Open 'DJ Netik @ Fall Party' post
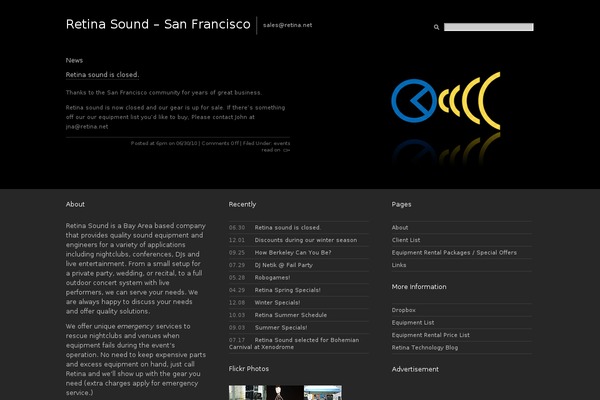Image resolution: width=600 pixels, height=400 pixels. pos(284,265)
